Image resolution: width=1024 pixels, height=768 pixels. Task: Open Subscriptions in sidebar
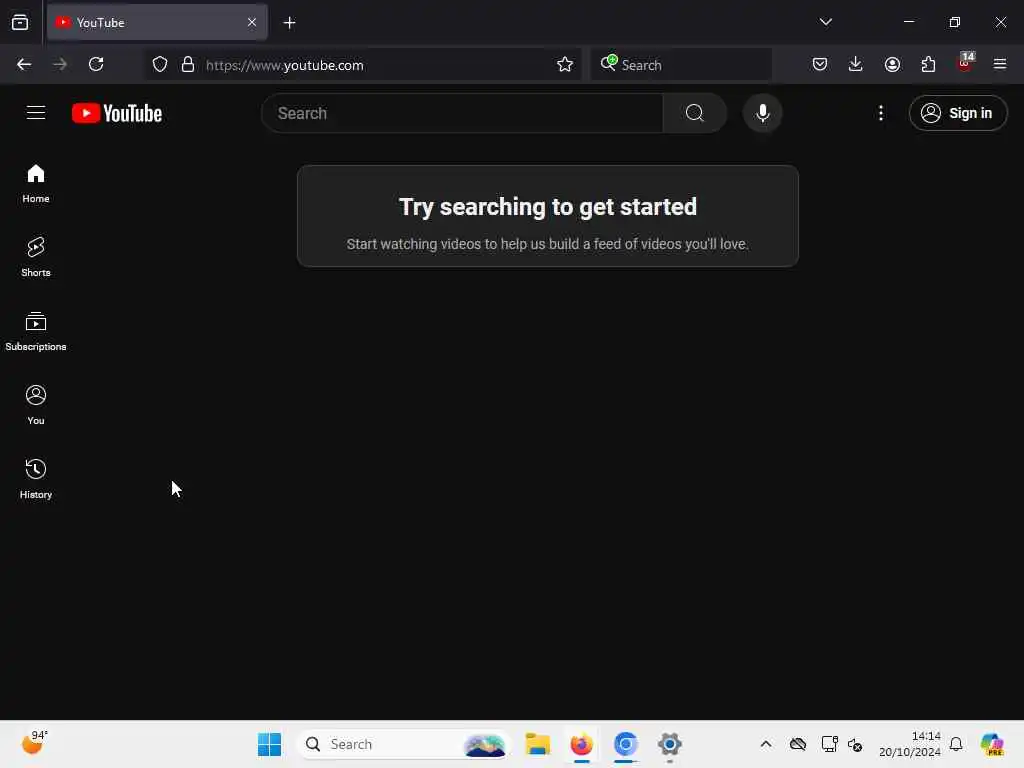coord(36,332)
